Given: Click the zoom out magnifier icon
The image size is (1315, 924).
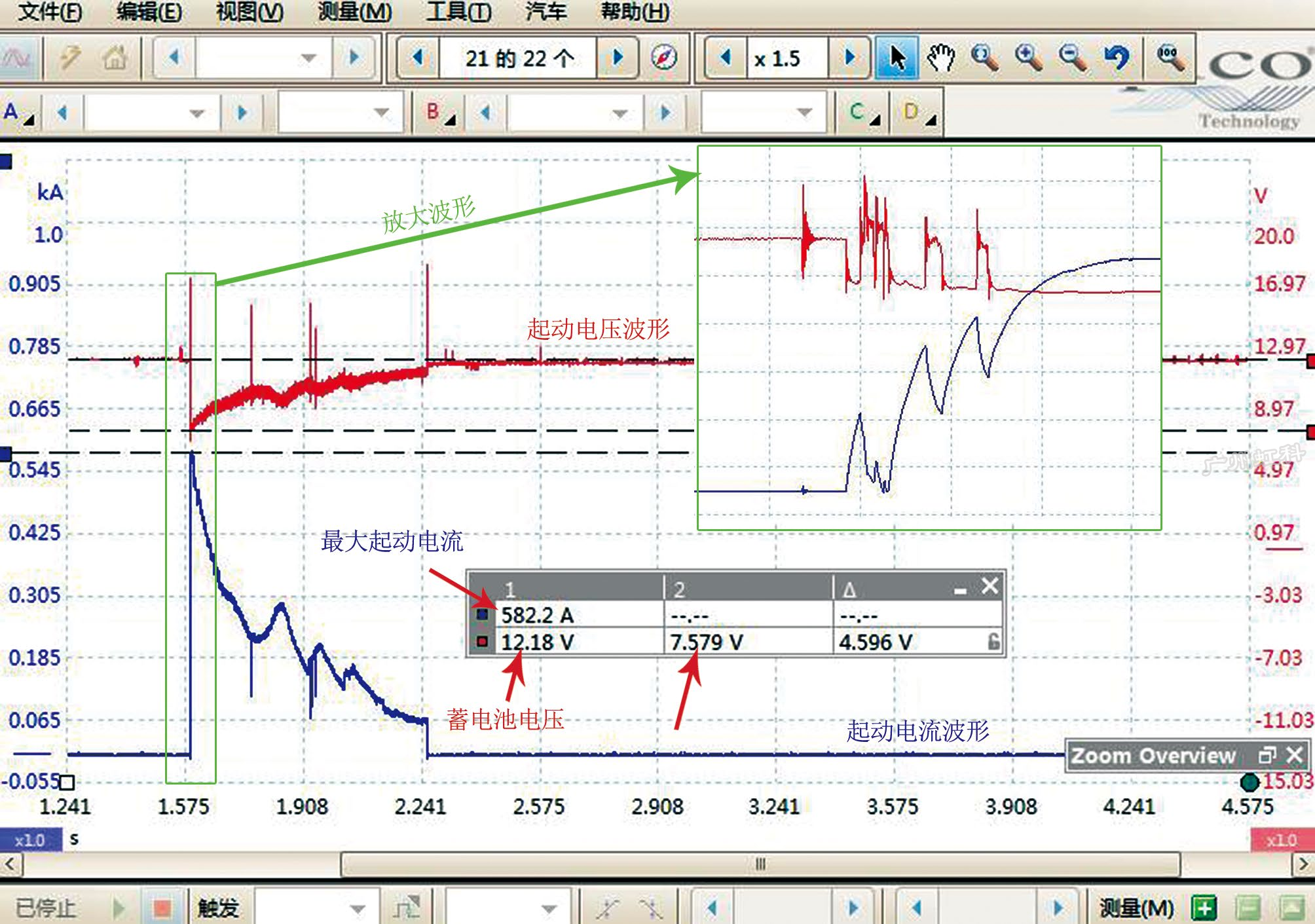Looking at the screenshot, I should click(1072, 58).
